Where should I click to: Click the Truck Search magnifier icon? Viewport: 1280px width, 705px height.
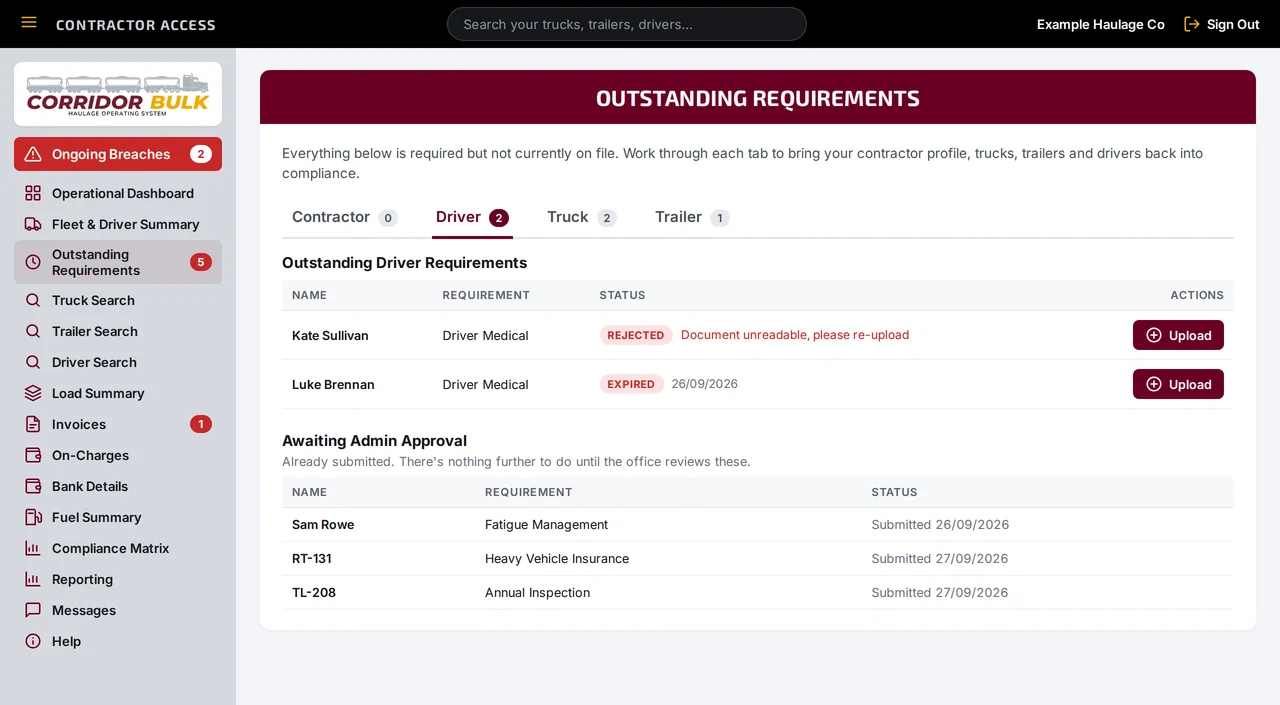(x=33, y=300)
